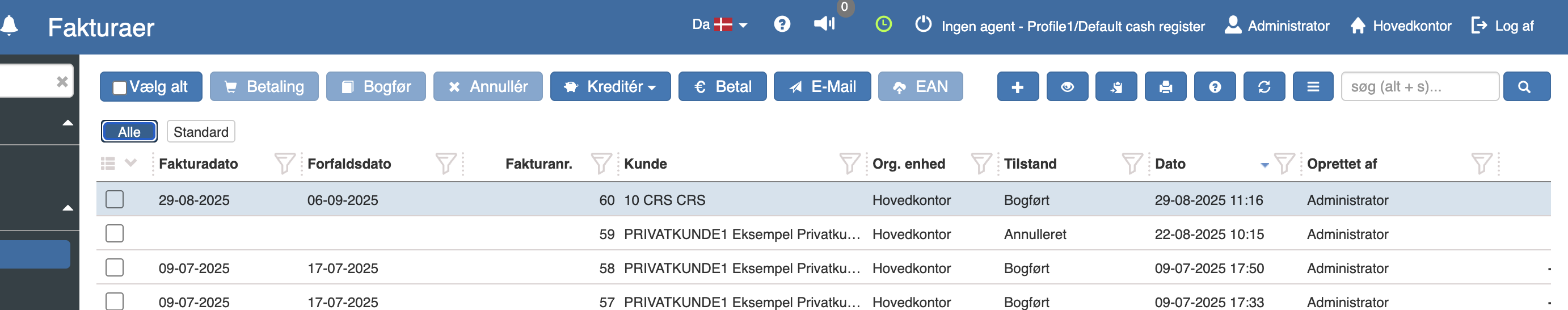The height and width of the screenshot is (310, 1568).
Task: Click the eye view icon button
Action: click(1067, 87)
